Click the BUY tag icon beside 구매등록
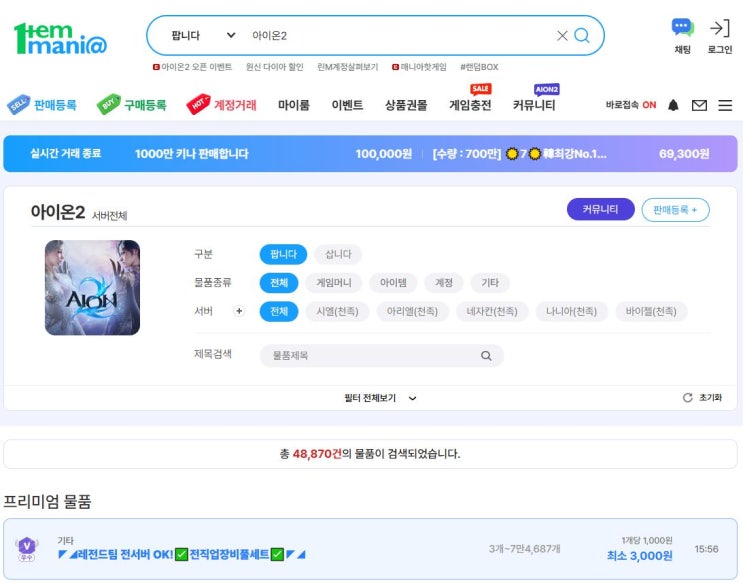 click(109, 104)
